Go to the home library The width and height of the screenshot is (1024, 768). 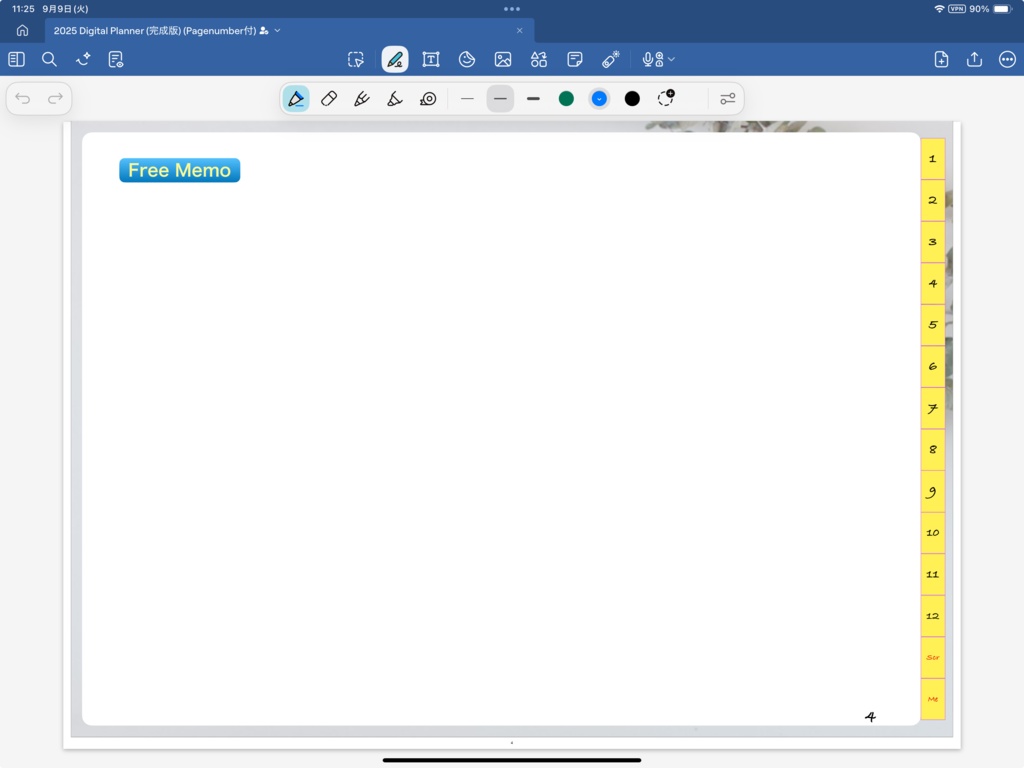[x=22, y=31]
